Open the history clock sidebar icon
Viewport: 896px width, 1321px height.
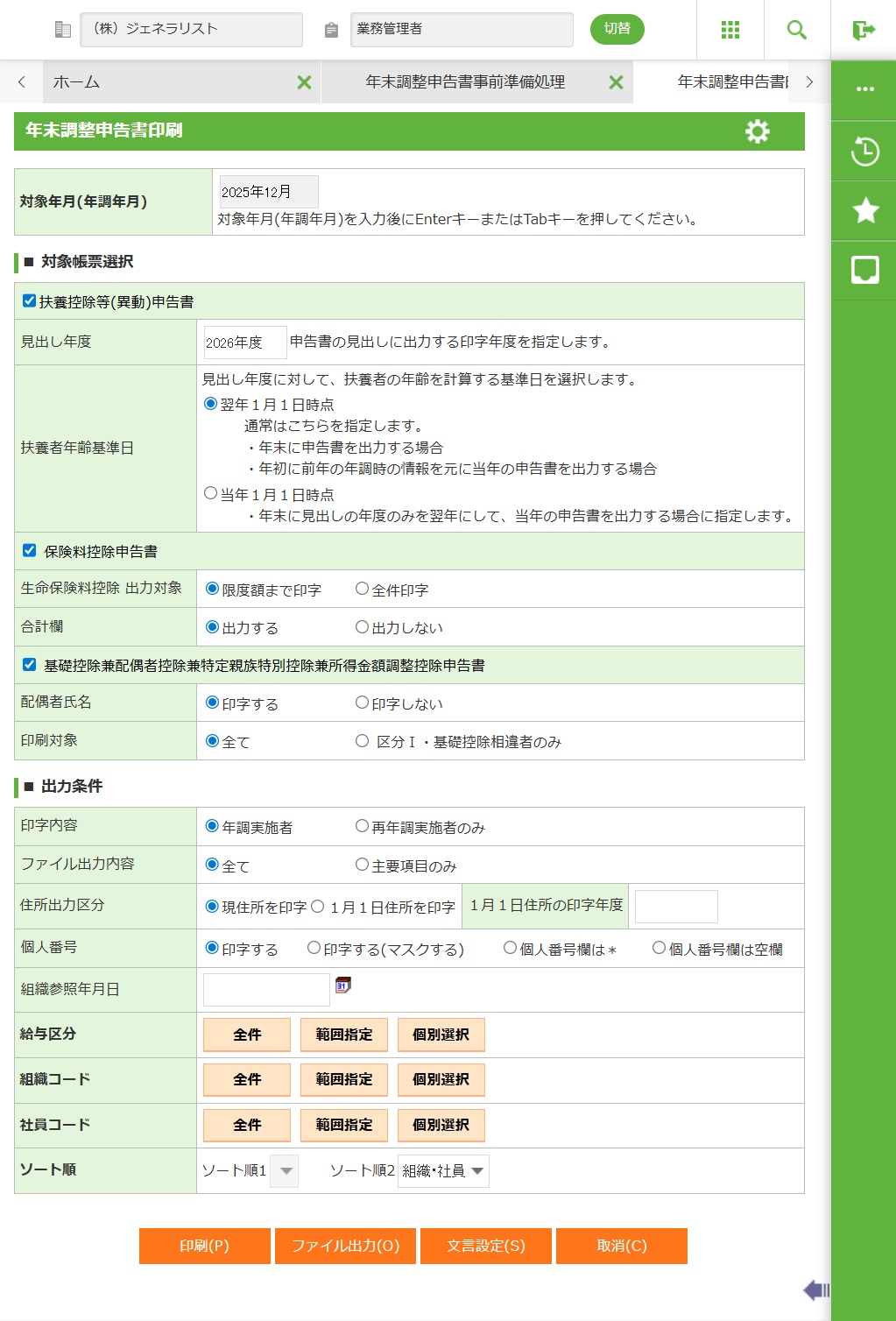pos(864,152)
